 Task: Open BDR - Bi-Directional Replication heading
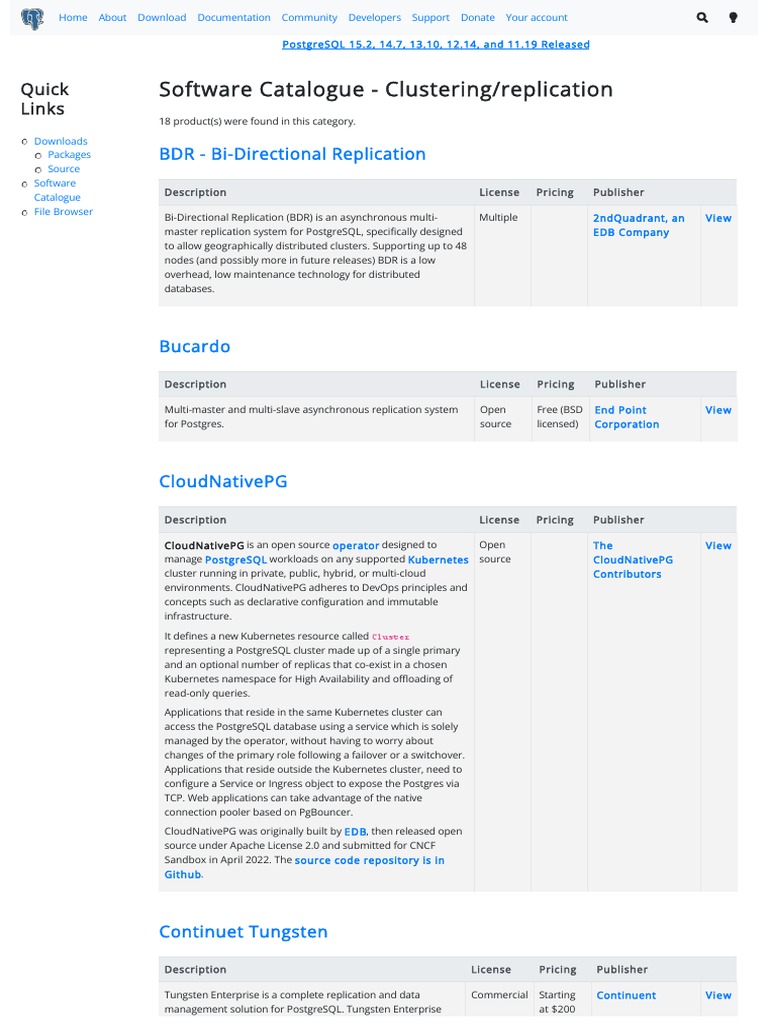point(292,154)
